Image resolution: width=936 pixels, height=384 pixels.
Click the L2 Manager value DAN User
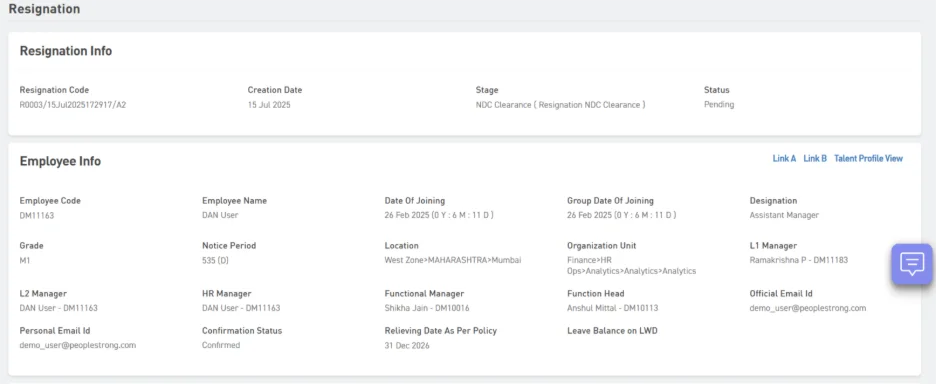tap(58, 308)
